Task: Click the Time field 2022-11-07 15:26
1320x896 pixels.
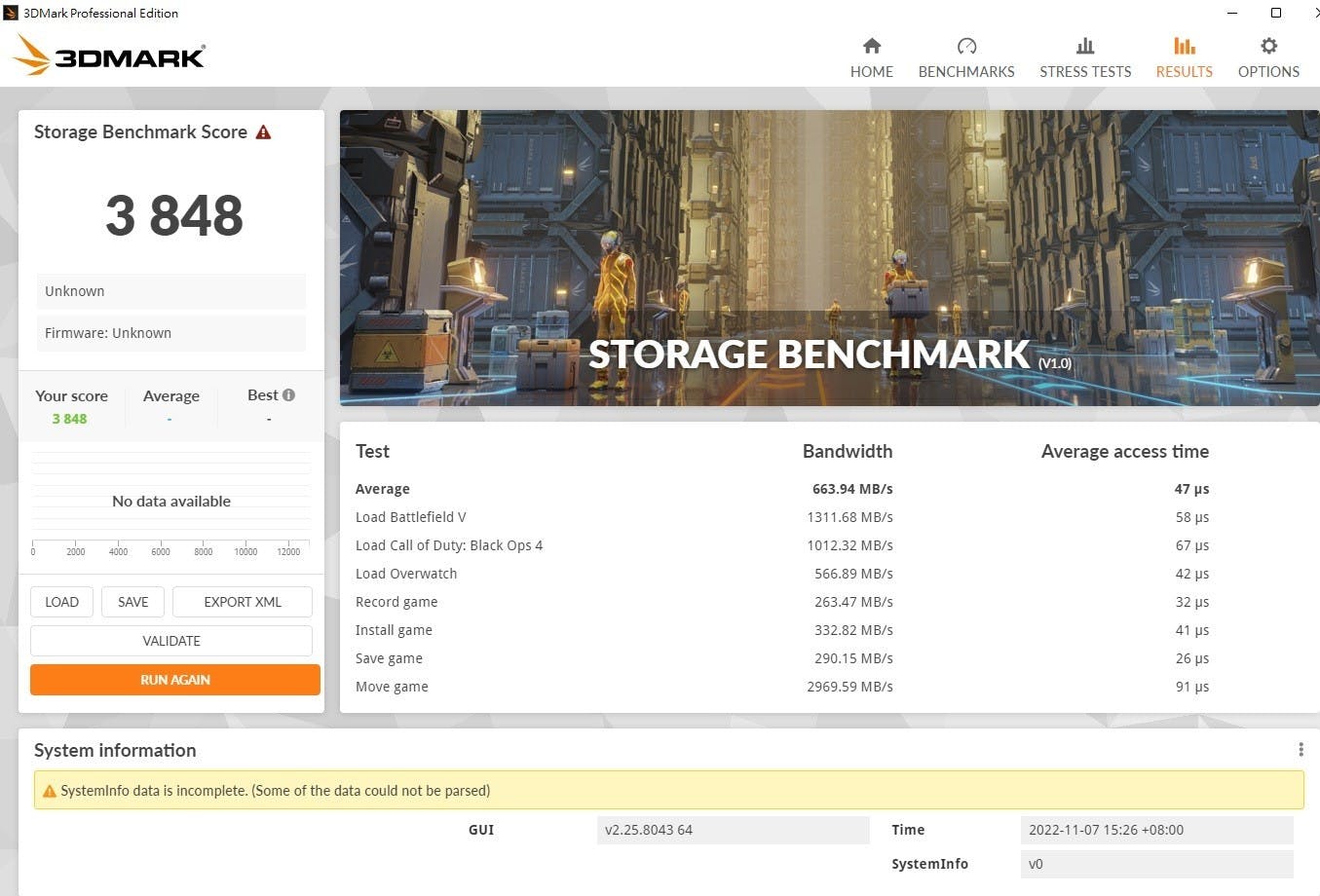Action: tap(1156, 830)
